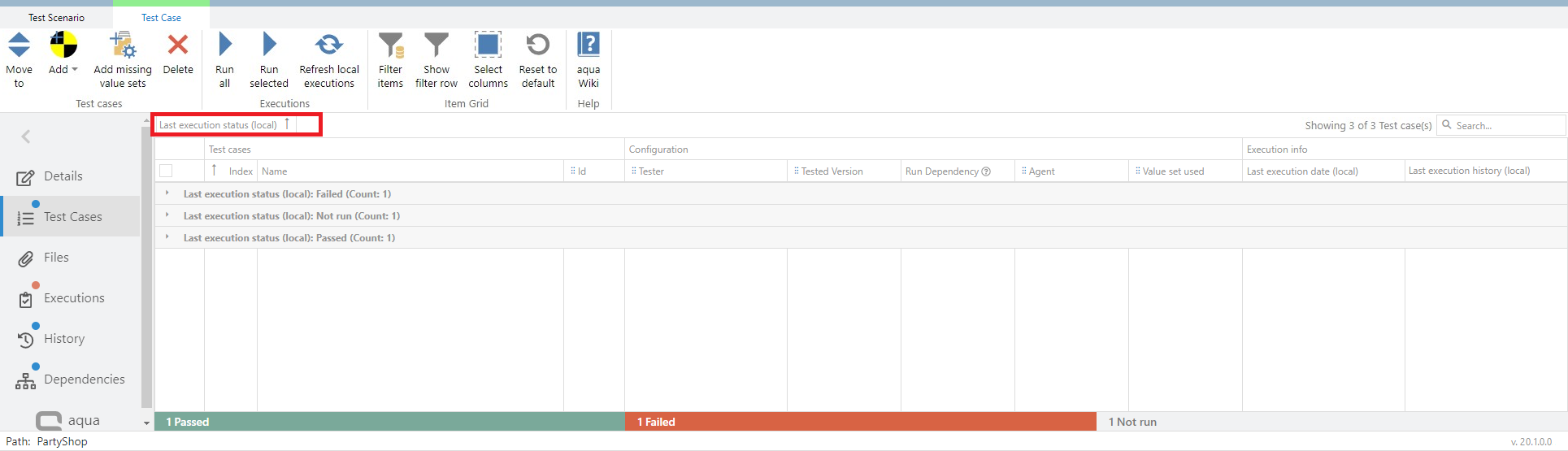Screen dimensions: 1568x451
Task: Click the red 1 Failed status bar
Action: pyautogui.click(x=860, y=422)
